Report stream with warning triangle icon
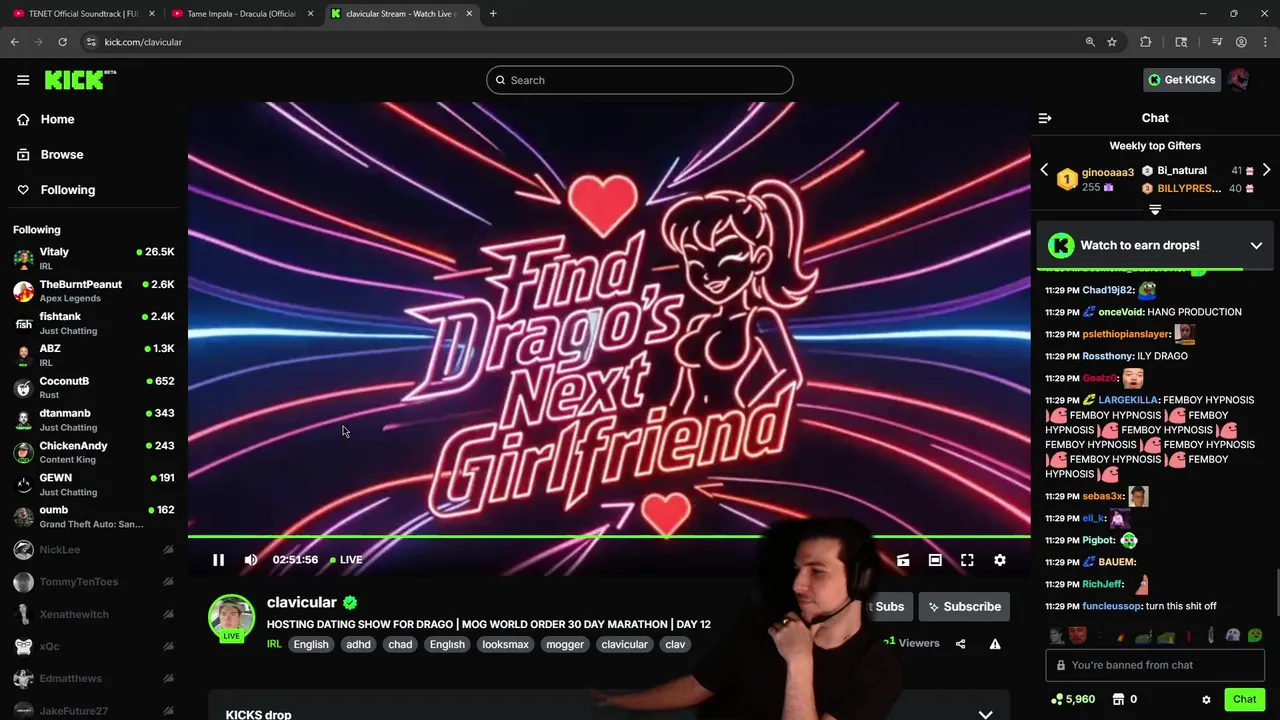 (995, 644)
